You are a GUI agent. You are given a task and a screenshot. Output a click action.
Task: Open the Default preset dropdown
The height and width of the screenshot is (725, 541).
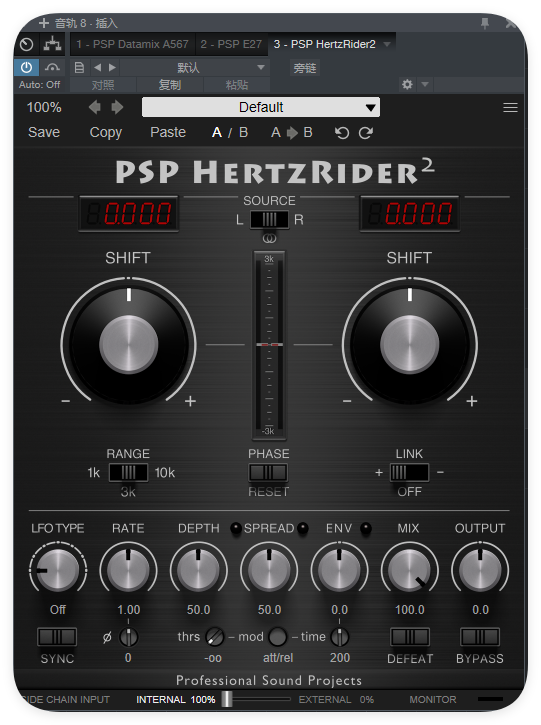(x=261, y=107)
